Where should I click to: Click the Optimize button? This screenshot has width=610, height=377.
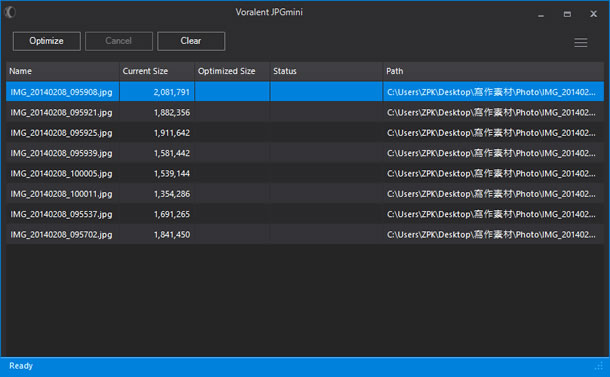point(47,41)
